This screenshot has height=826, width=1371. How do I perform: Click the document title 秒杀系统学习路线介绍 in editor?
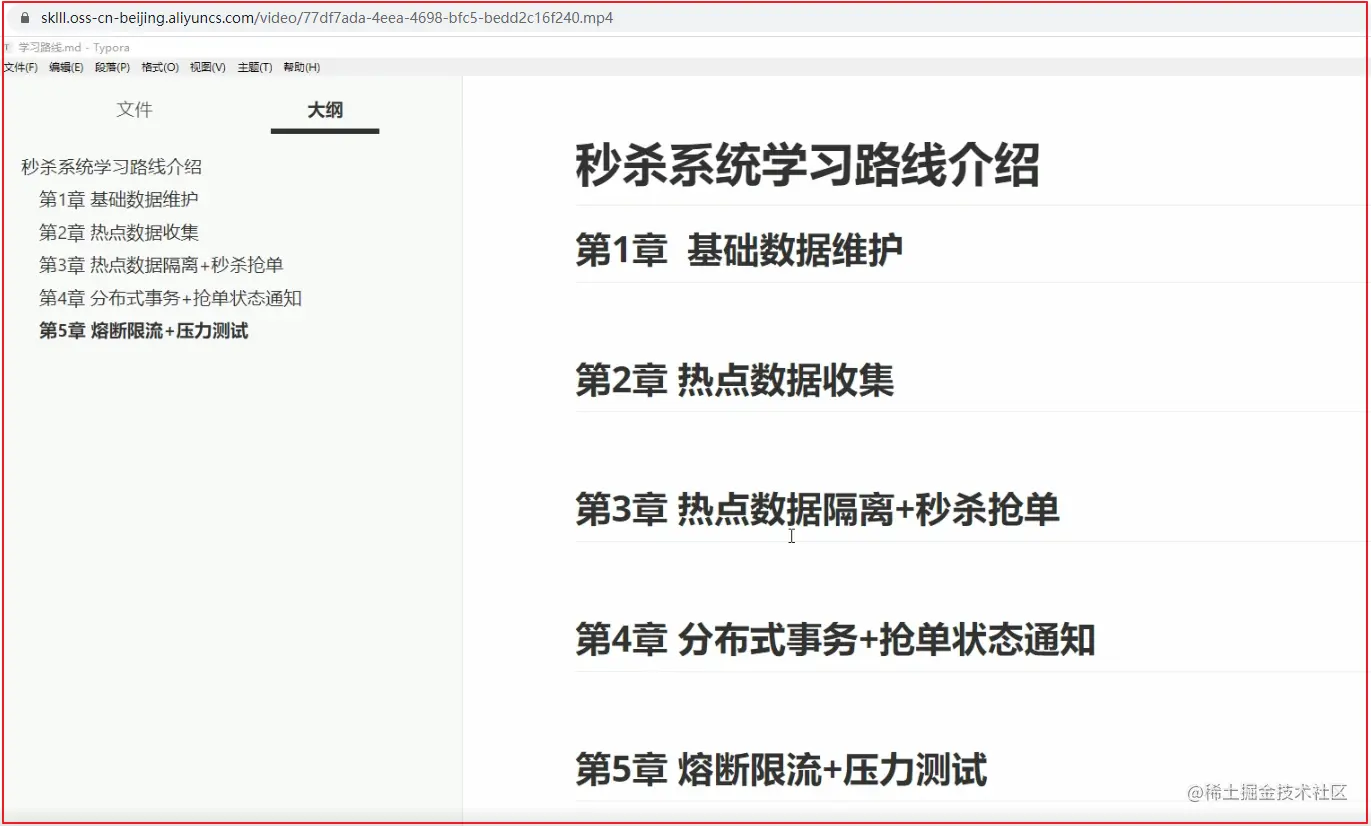click(808, 166)
